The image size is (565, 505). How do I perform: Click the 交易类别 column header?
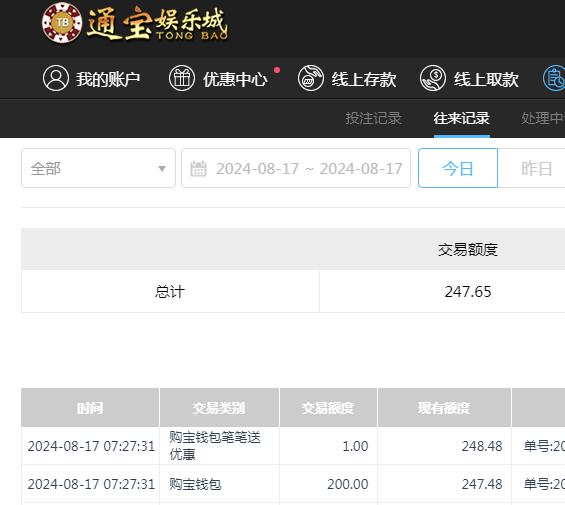coord(219,408)
